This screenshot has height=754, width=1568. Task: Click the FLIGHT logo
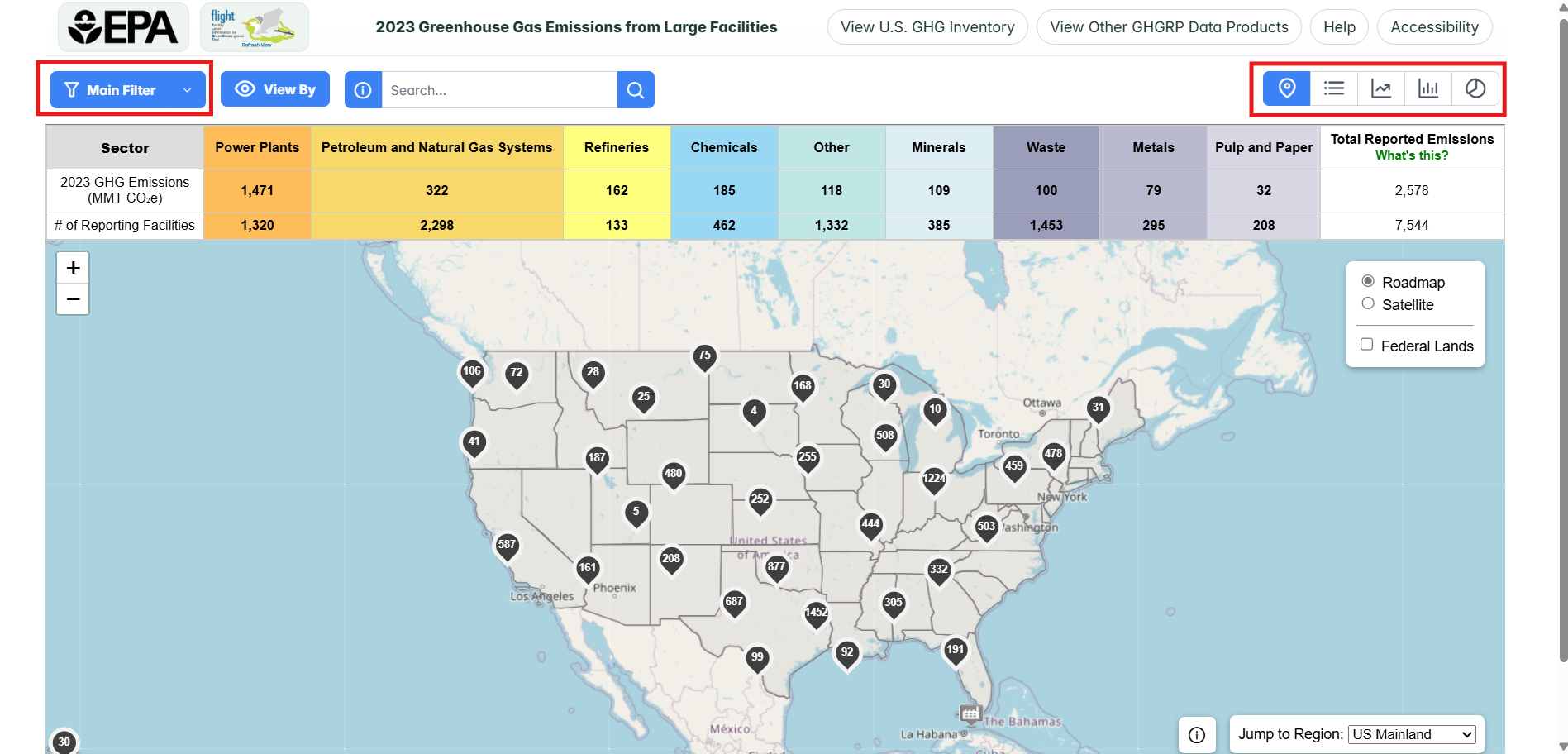255,26
